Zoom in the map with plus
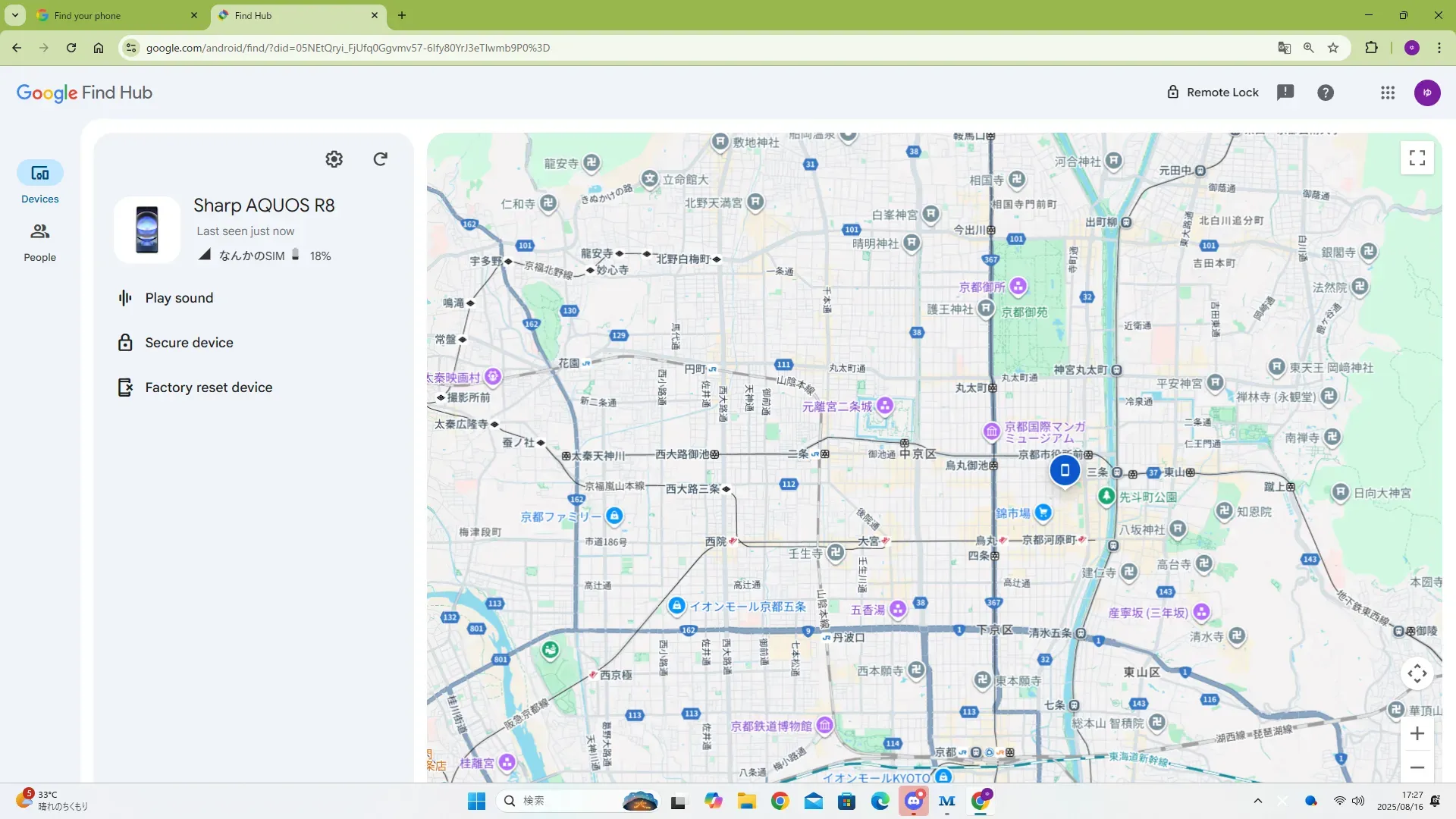Viewport: 1456px width, 819px height. tap(1417, 733)
